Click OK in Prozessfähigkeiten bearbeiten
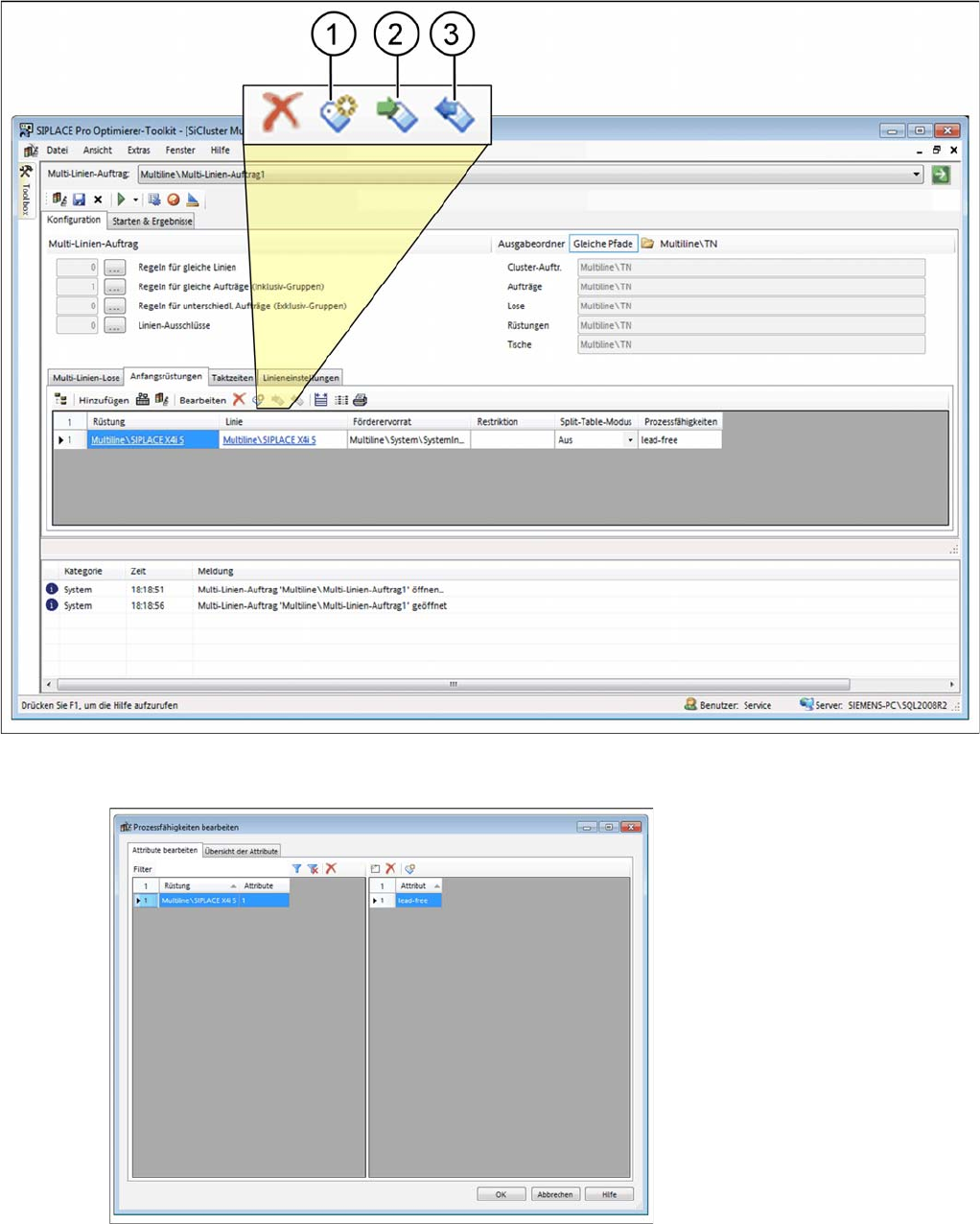The image size is (980, 1224). click(501, 1194)
